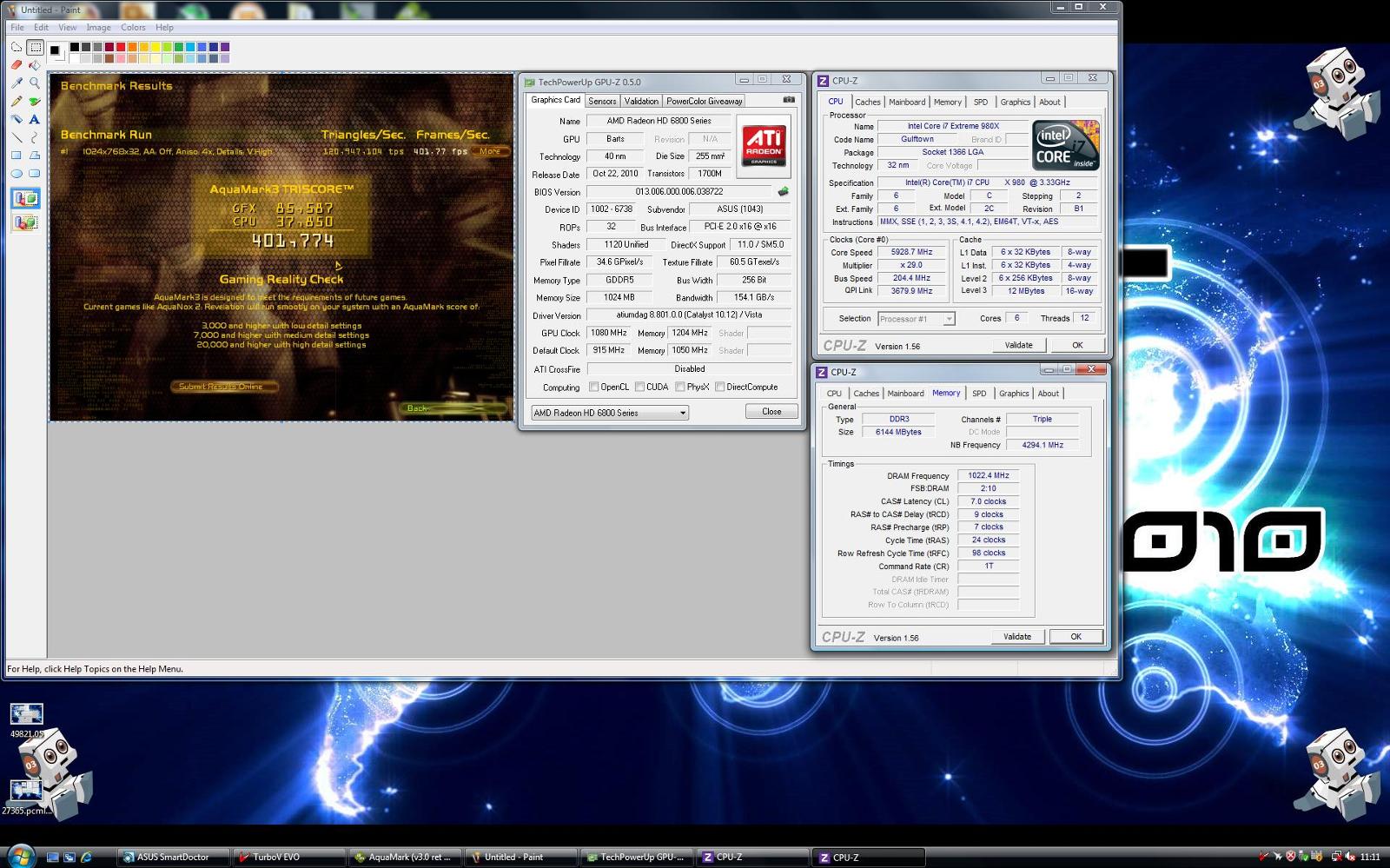
Task: Select the Free-Form Select tool in Paint
Action: click(17, 48)
